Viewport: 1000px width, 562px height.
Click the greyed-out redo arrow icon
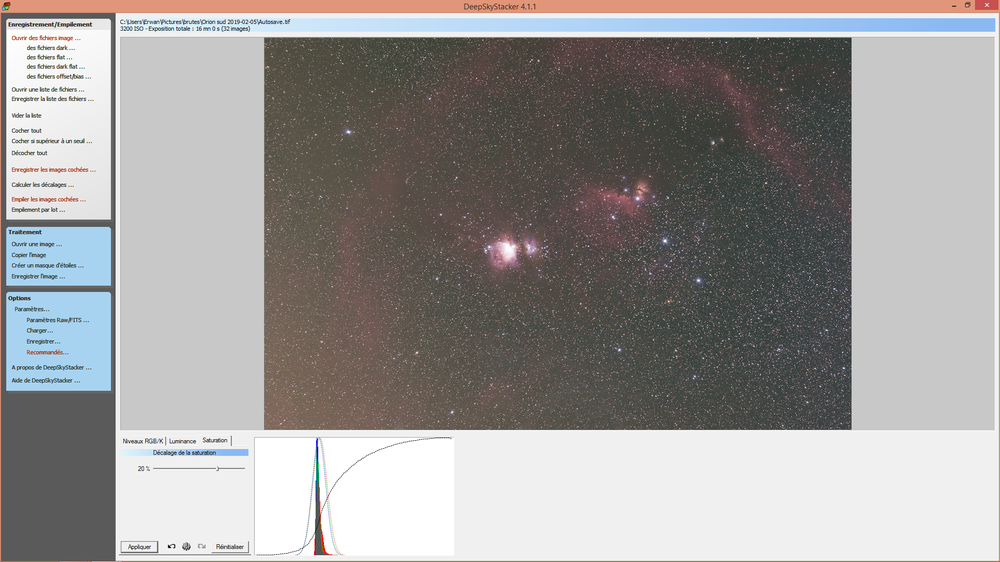point(202,547)
